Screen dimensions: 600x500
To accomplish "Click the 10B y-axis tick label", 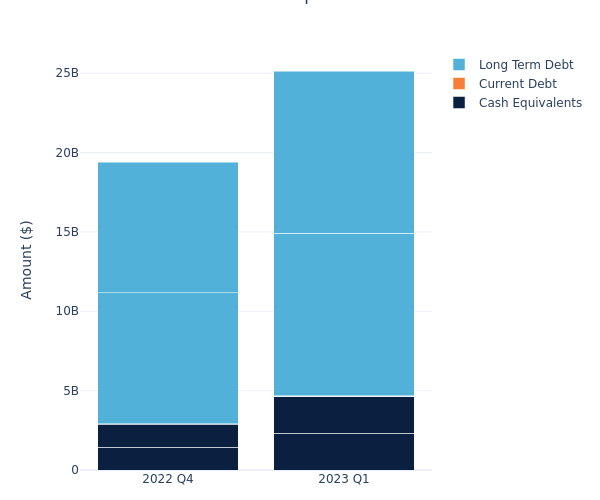I will 67,311.
